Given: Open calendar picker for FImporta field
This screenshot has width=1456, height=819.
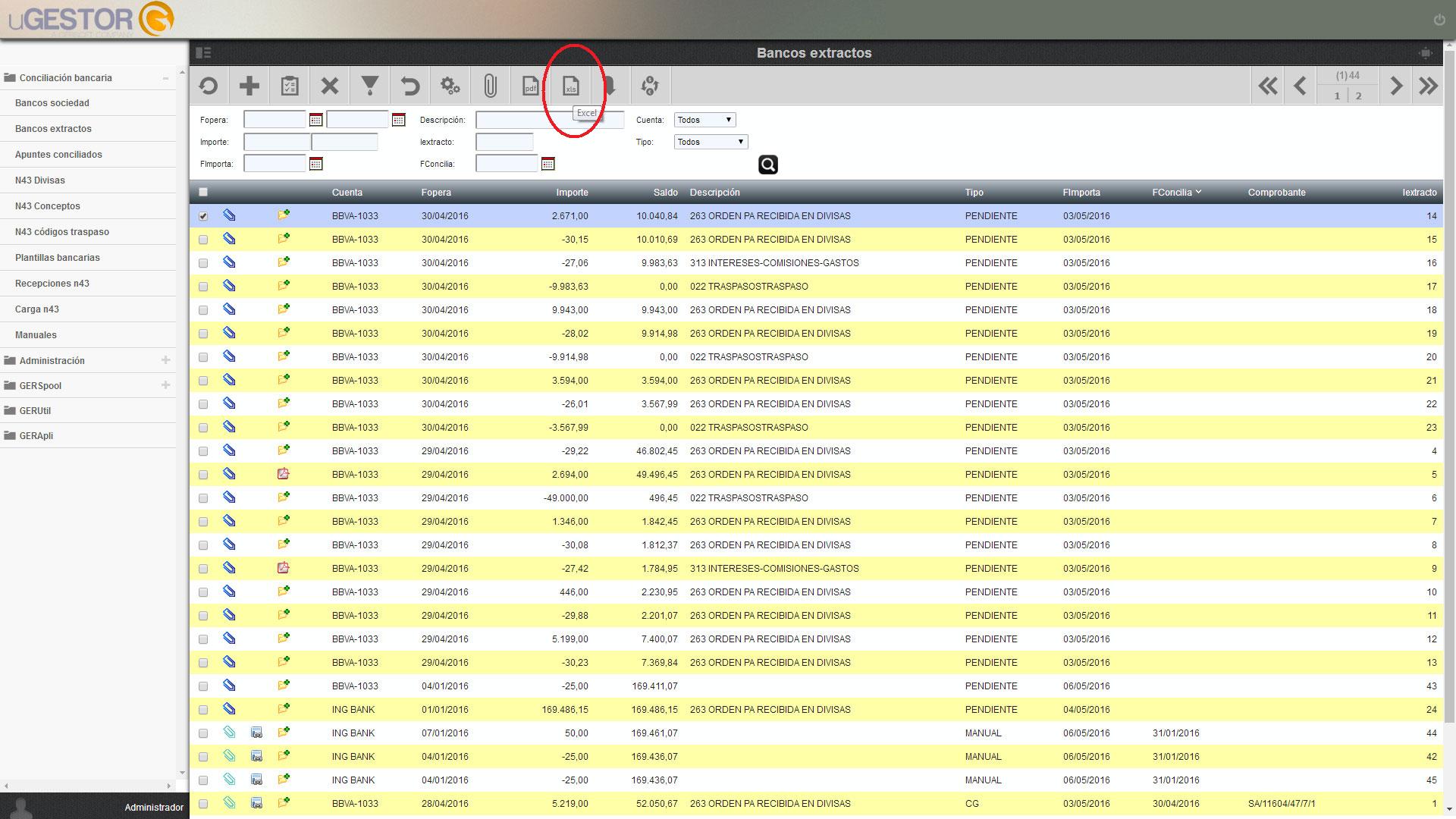Looking at the screenshot, I should [x=315, y=164].
